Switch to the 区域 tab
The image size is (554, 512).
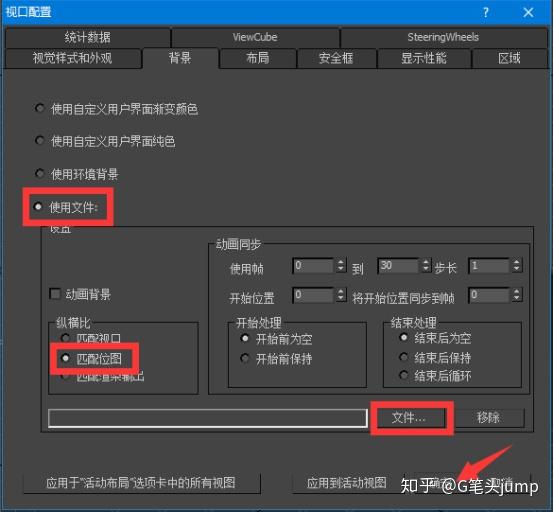coord(509,58)
